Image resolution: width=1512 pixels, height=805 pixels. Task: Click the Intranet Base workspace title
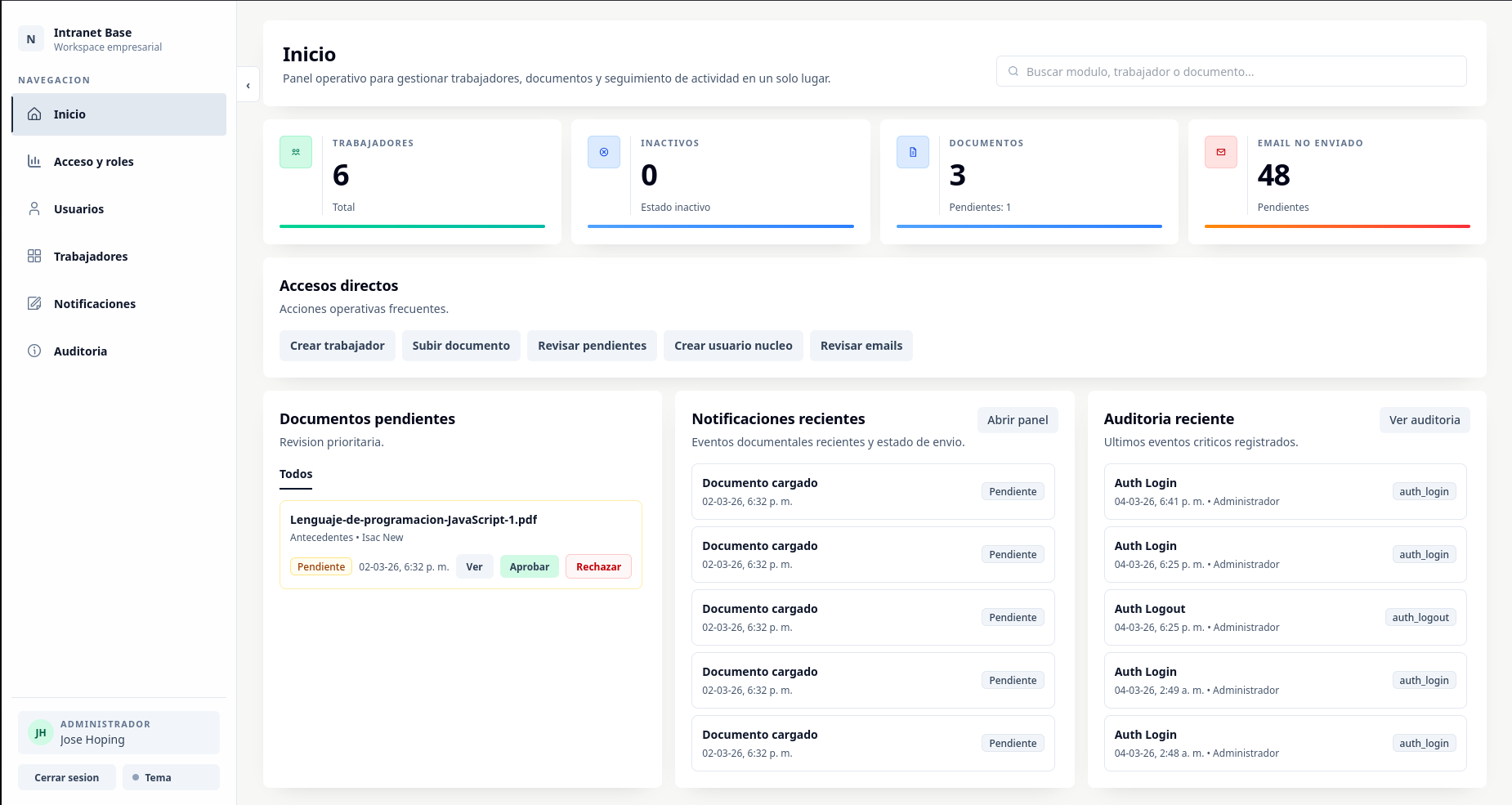pyautogui.click(x=92, y=33)
